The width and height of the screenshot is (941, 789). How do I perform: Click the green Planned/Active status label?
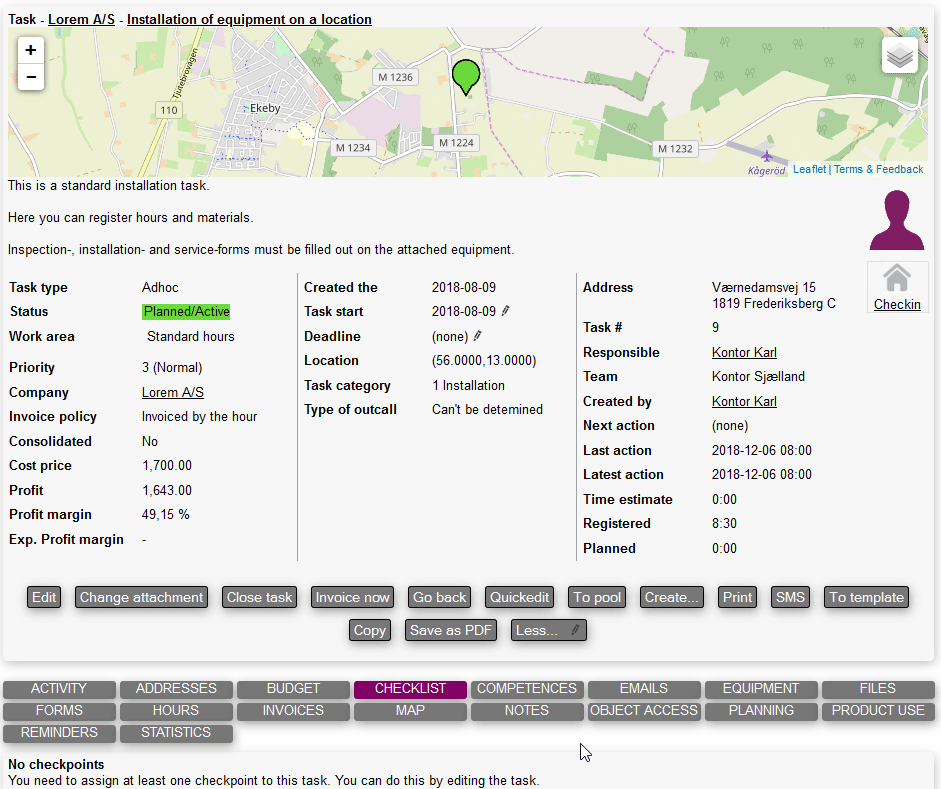point(186,312)
